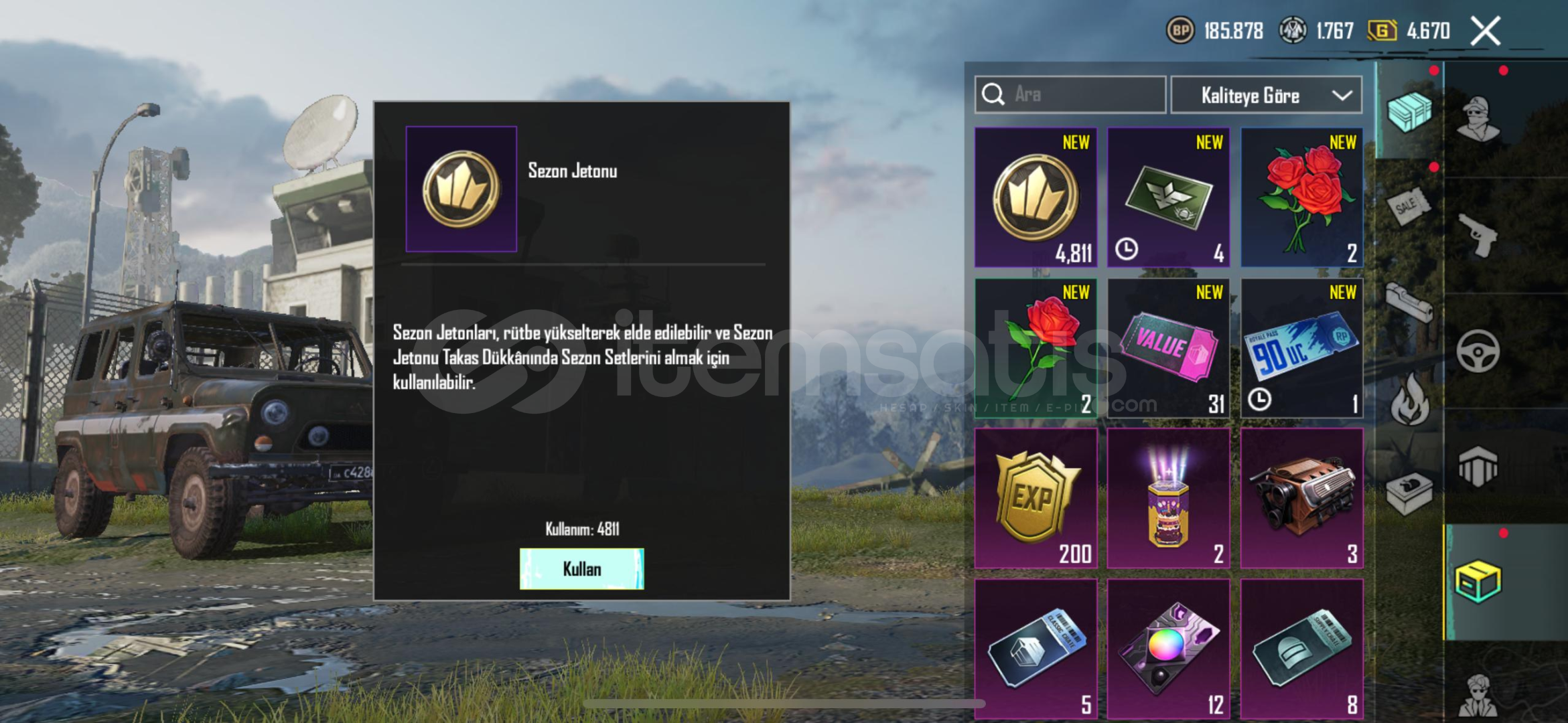Image resolution: width=1568 pixels, height=723 pixels.
Task: Open the flame icon sidebar section
Action: (1409, 399)
